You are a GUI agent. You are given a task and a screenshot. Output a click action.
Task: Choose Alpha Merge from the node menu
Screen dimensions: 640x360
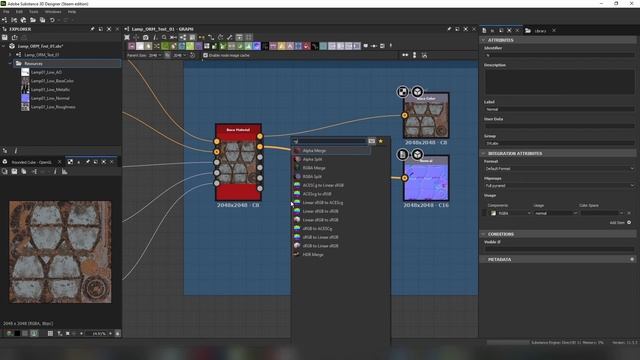(x=331, y=151)
